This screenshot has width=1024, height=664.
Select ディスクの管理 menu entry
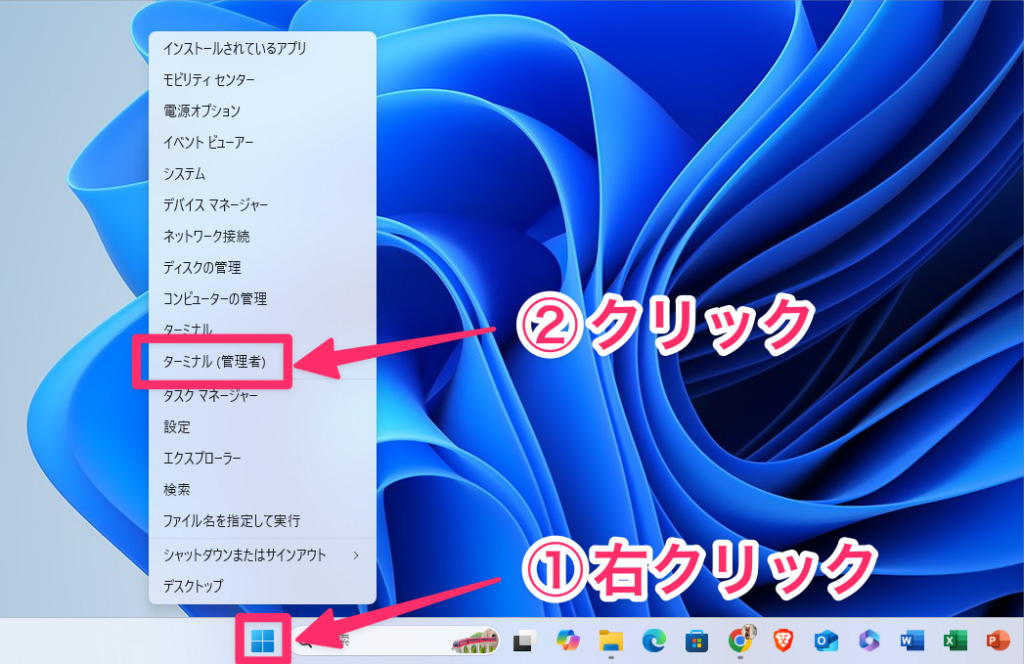point(202,268)
